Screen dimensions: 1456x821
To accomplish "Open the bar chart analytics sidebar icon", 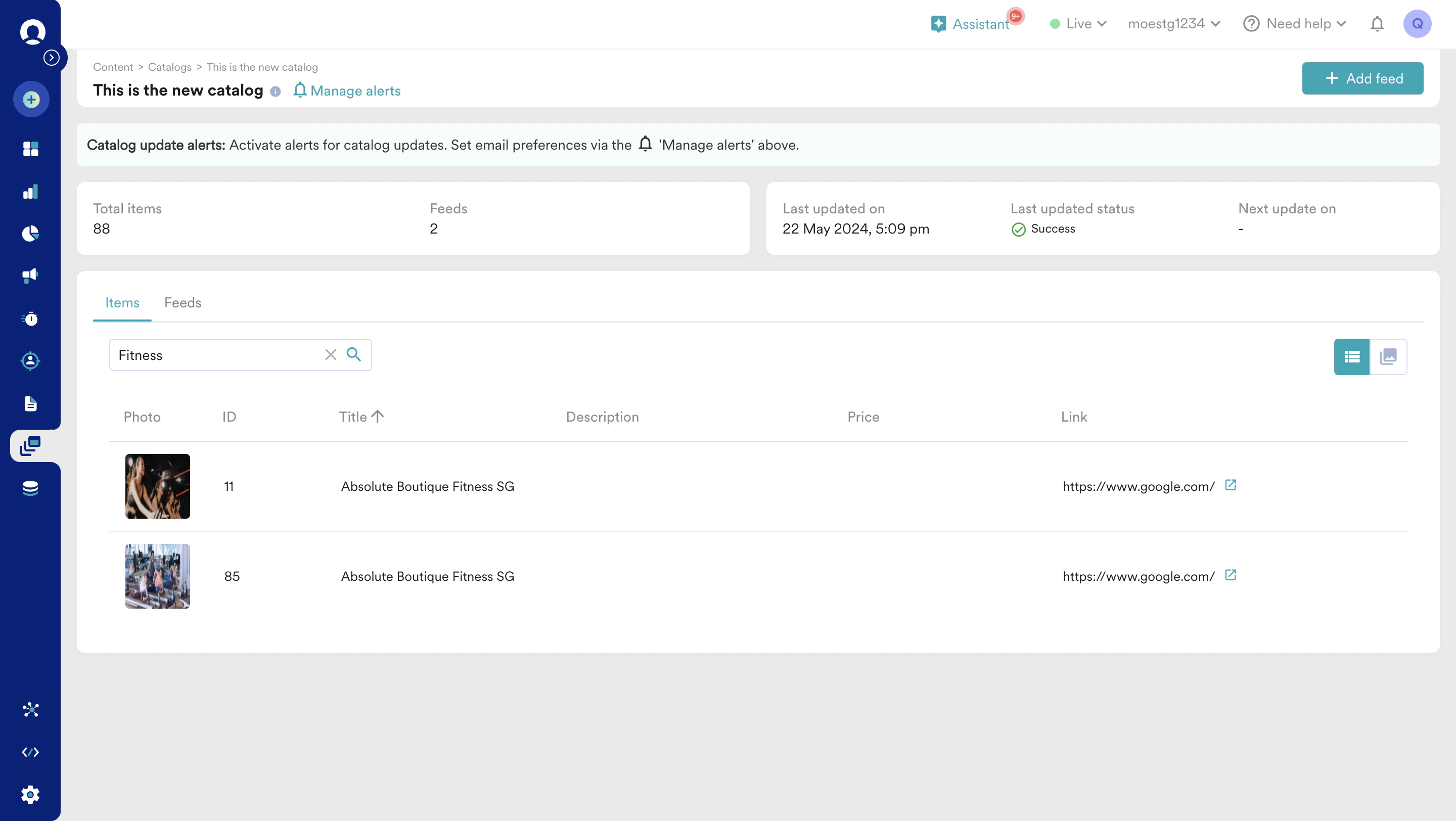I will click(x=30, y=192).
